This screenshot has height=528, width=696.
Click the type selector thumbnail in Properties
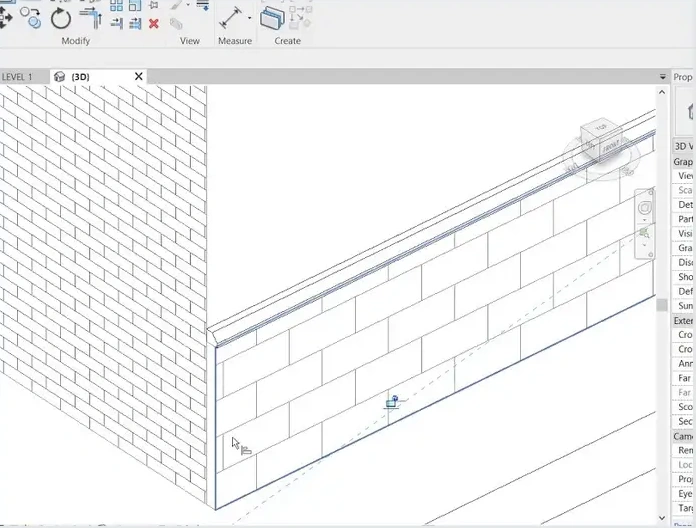coord(685,111)
